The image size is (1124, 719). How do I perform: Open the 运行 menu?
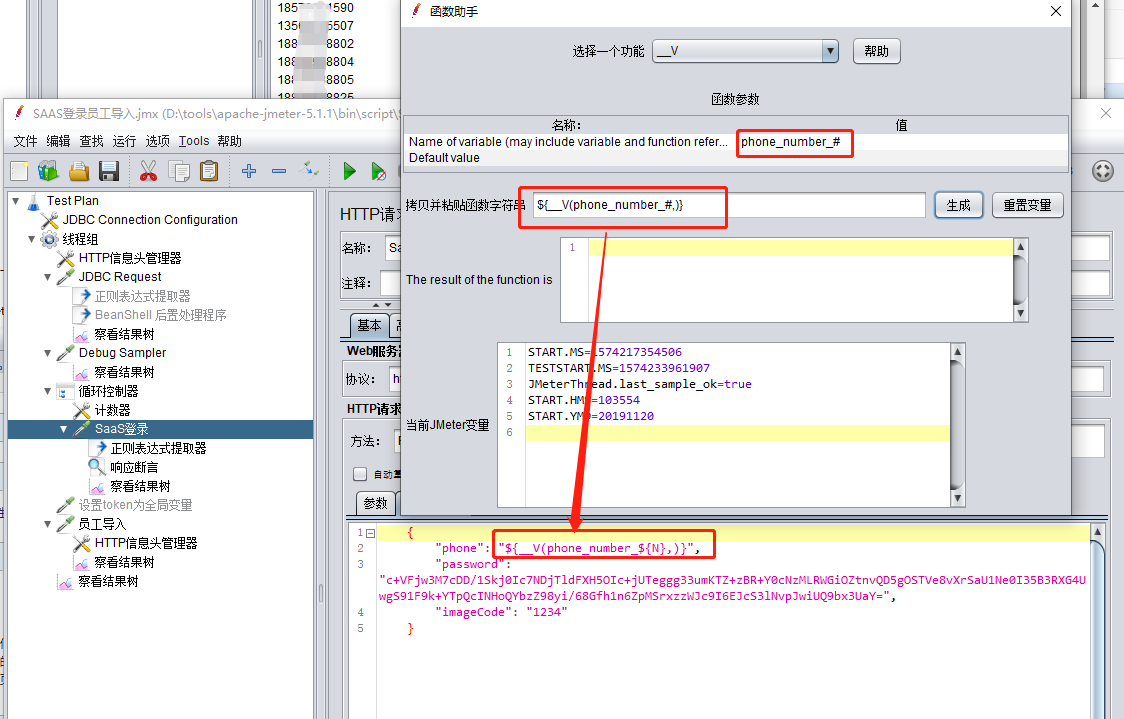(x=124, y=141)
